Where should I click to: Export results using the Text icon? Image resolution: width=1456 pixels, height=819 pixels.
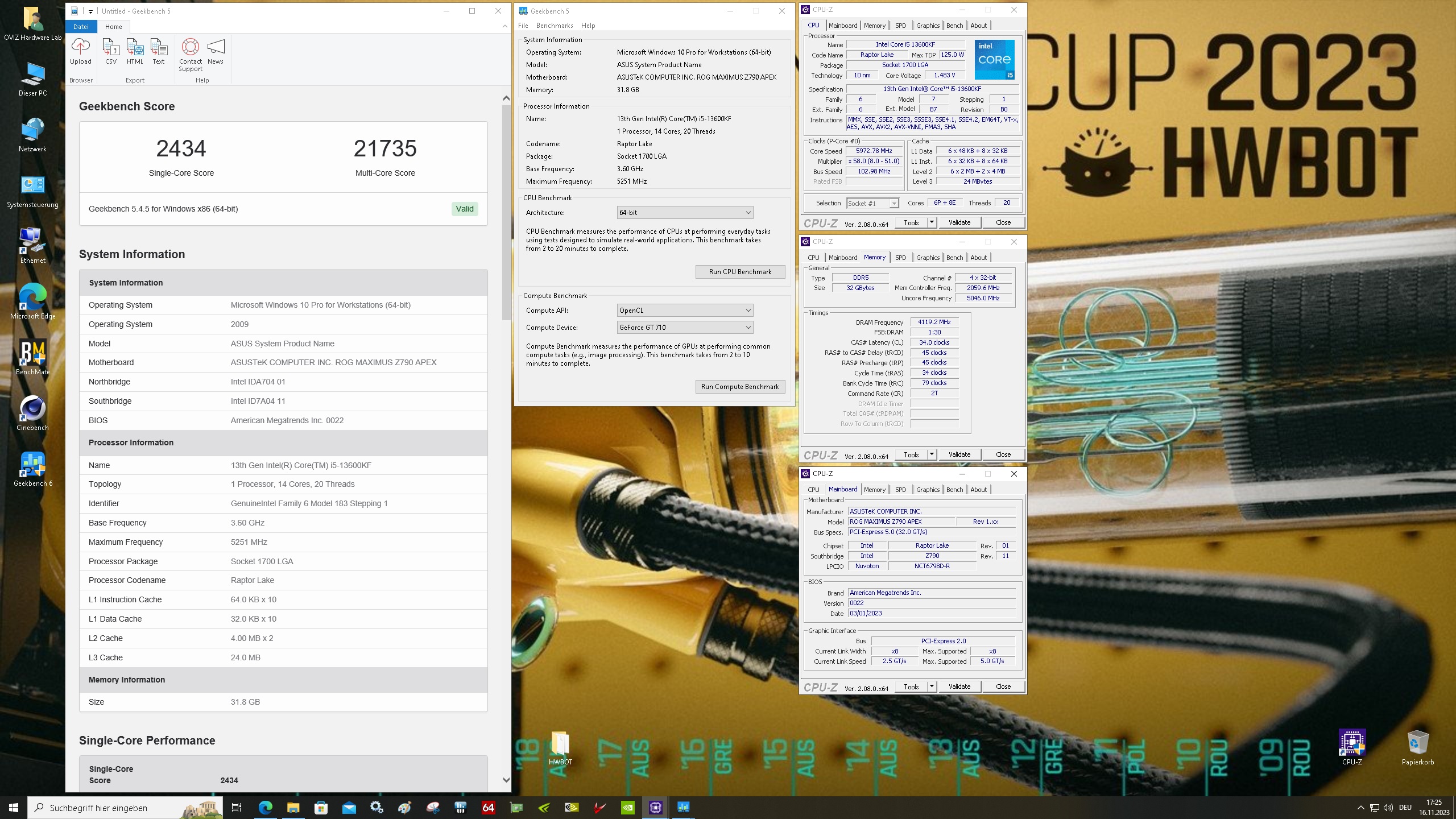[x=159, y=51]
